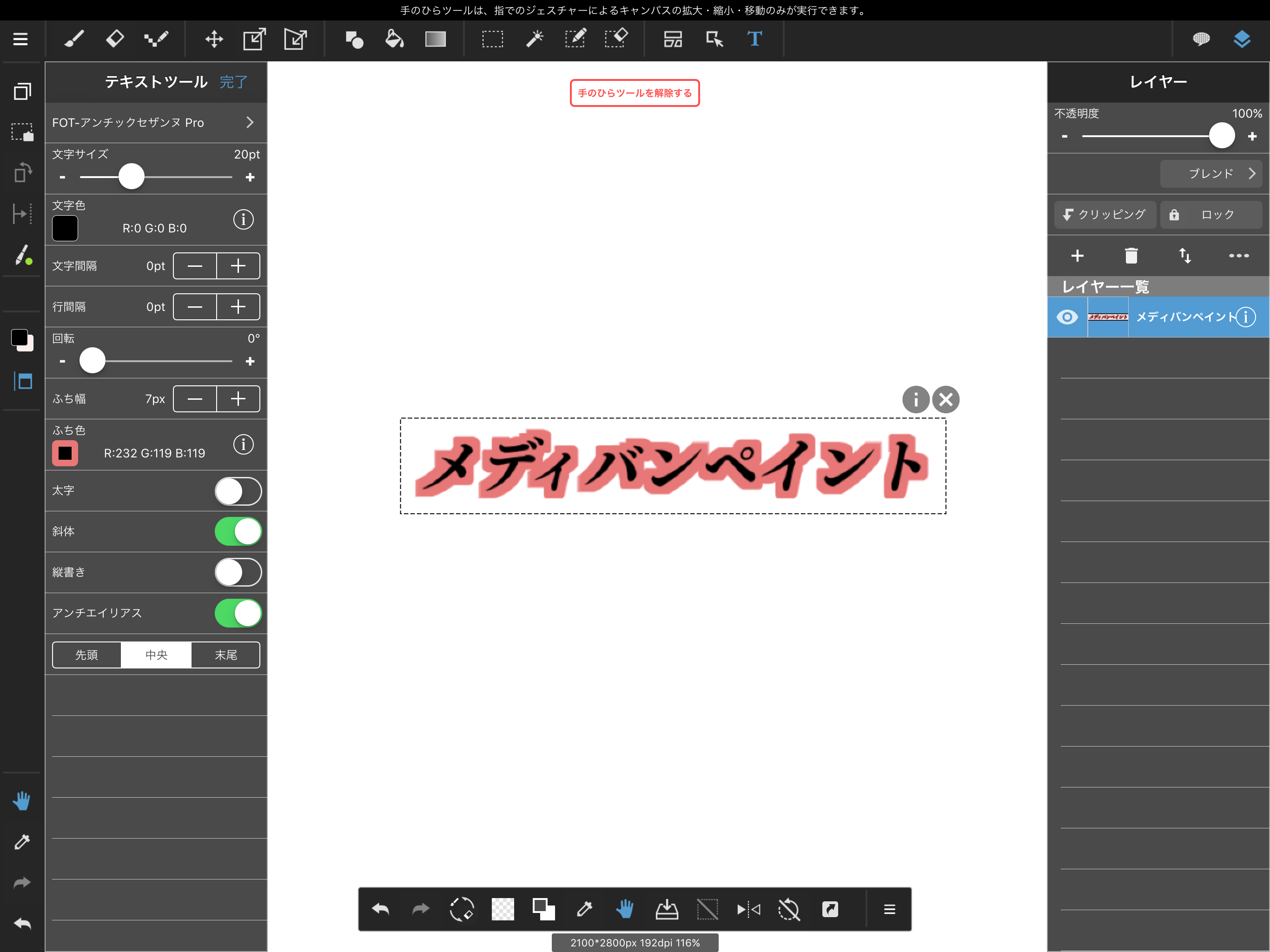Click flip horizontal icon in bottom toolbar
This screenshot has height=952, width=1270.
[749, 909]
